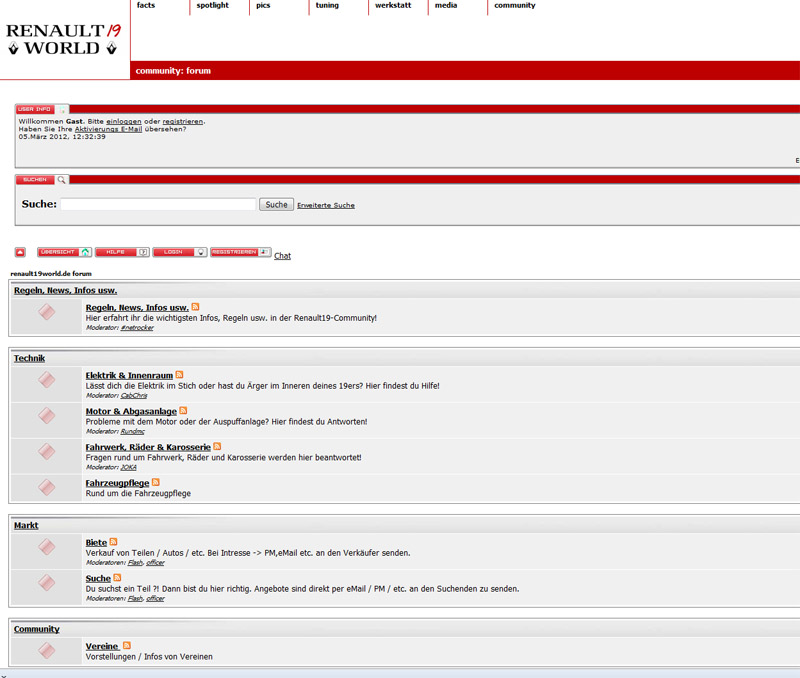Viewport: 800px width, 678px height.
Task: Open the Chat link
Action: pyautogui.click(x=282, y=256)
